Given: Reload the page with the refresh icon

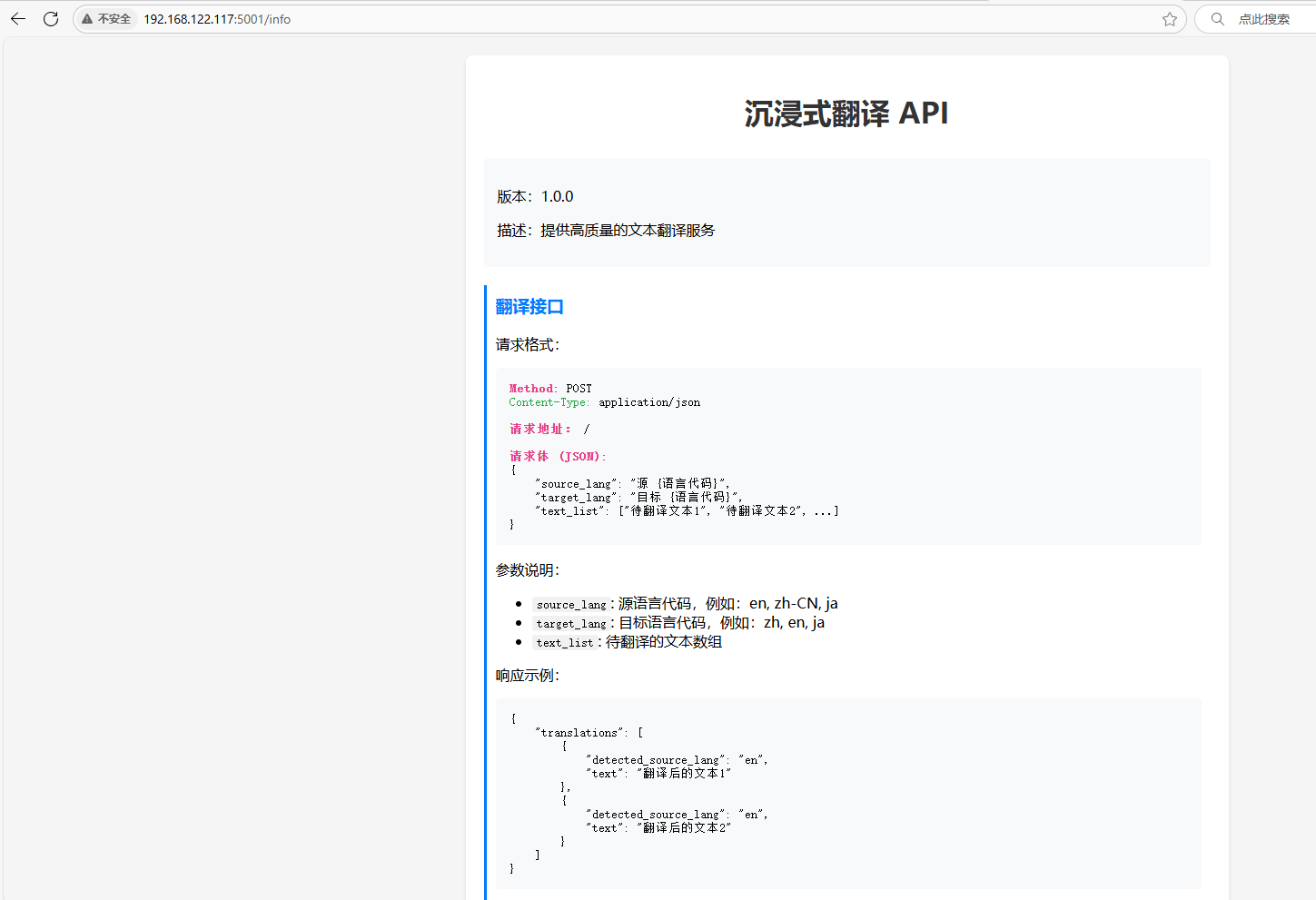Looking at the screenshot, I should pyautogui.click(x=51, y=19).
